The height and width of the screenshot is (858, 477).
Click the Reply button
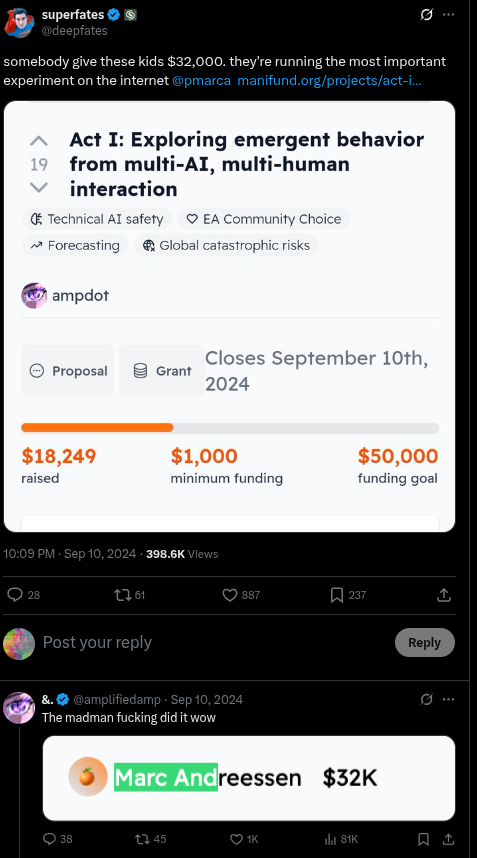tap(424, 642)
